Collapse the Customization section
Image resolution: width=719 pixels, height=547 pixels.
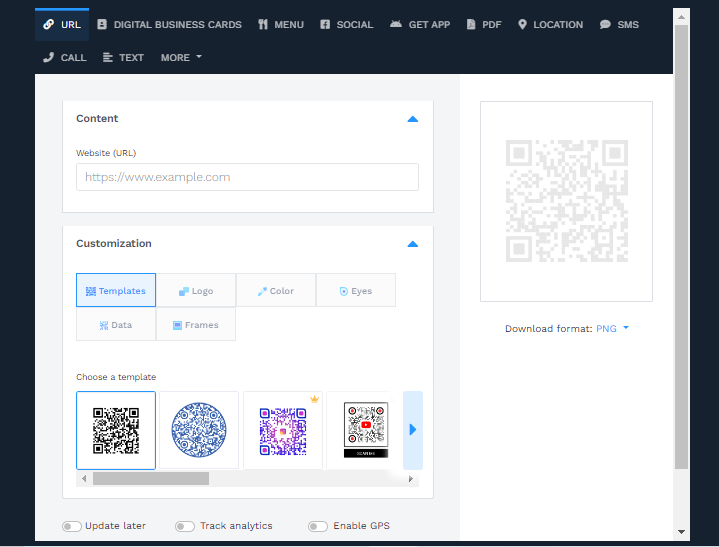(x=413, y=244)
